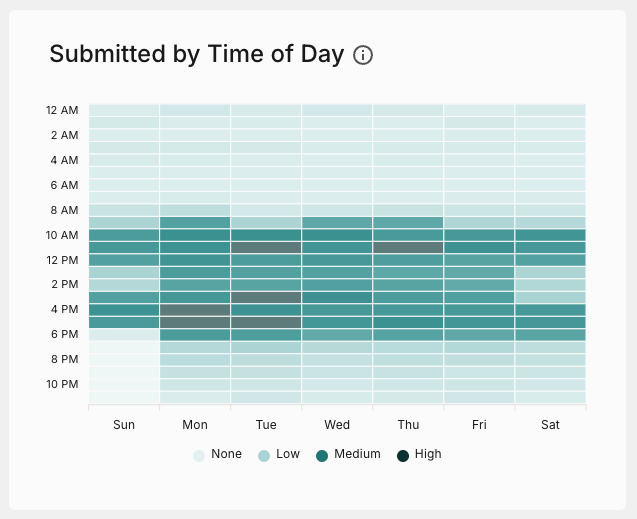Image resolution: width=637 pixels, height=519 pixels.
Task: Click the Wed day label on the axis
Action: click(337, 425)
